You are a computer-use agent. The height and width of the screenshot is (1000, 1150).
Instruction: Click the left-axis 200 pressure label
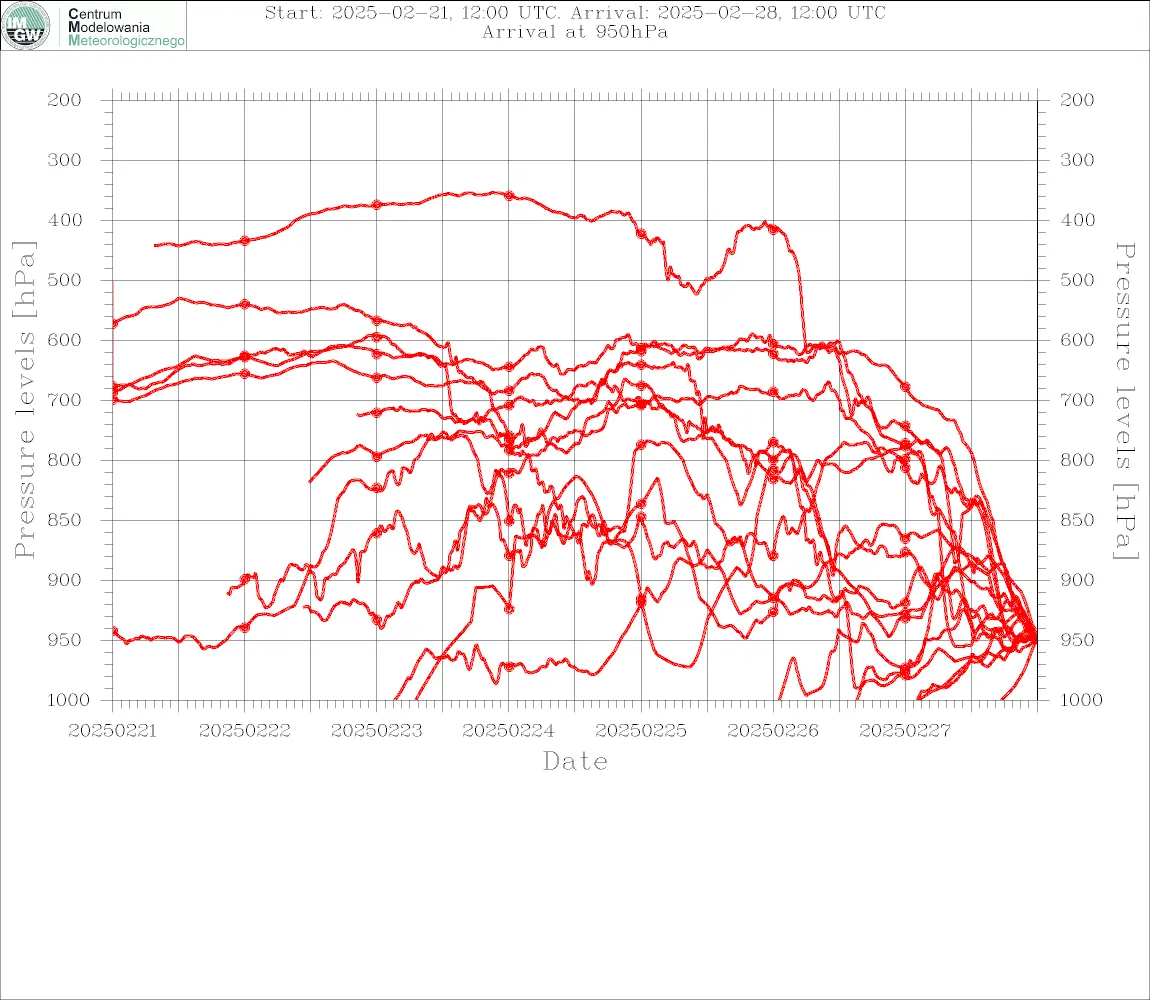coord(65,100)
